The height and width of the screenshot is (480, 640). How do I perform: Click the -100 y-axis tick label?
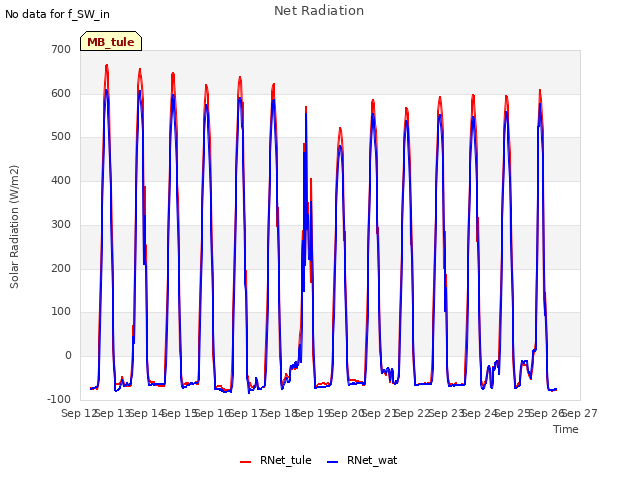[x=59, y=399]
